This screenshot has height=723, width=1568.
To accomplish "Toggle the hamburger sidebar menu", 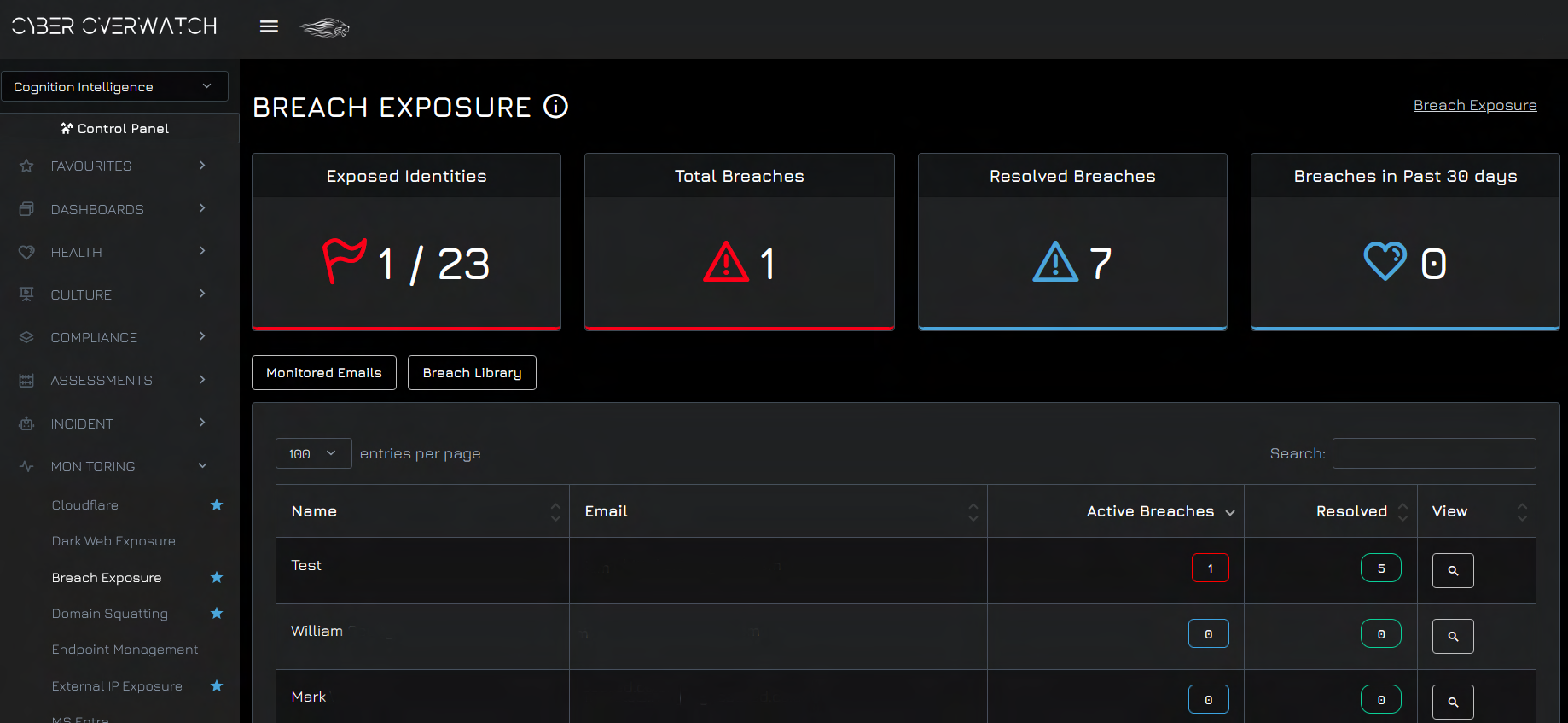I will [x=269, y=26].
